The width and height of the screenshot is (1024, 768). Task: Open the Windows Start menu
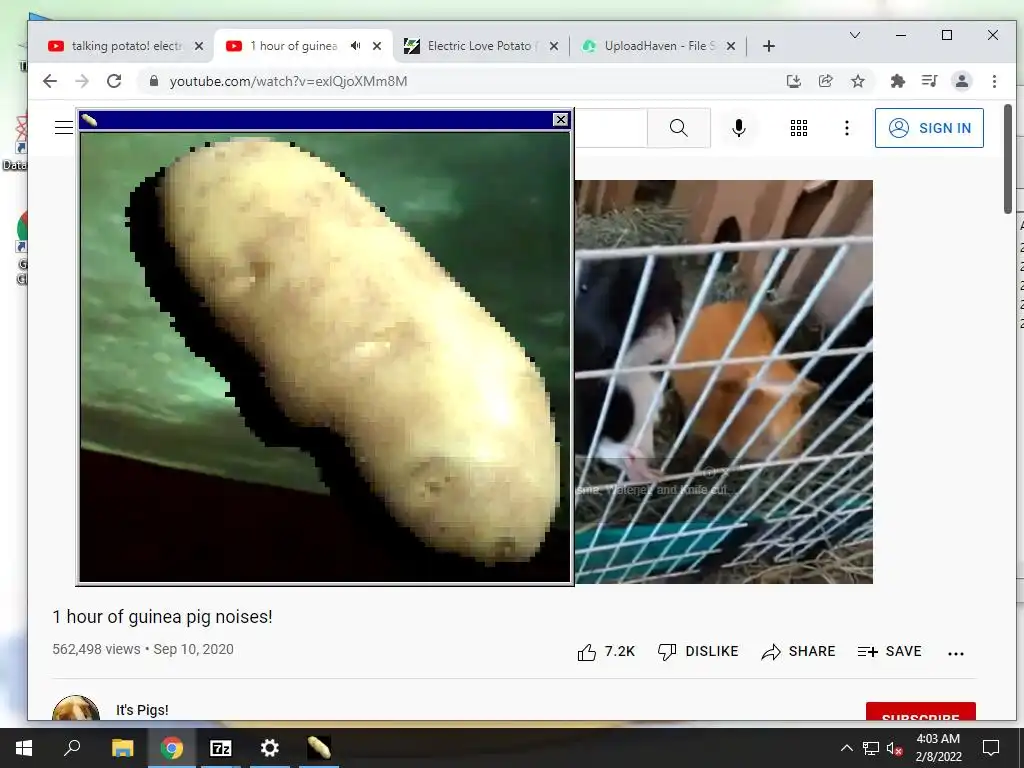(x=24, y=748)
